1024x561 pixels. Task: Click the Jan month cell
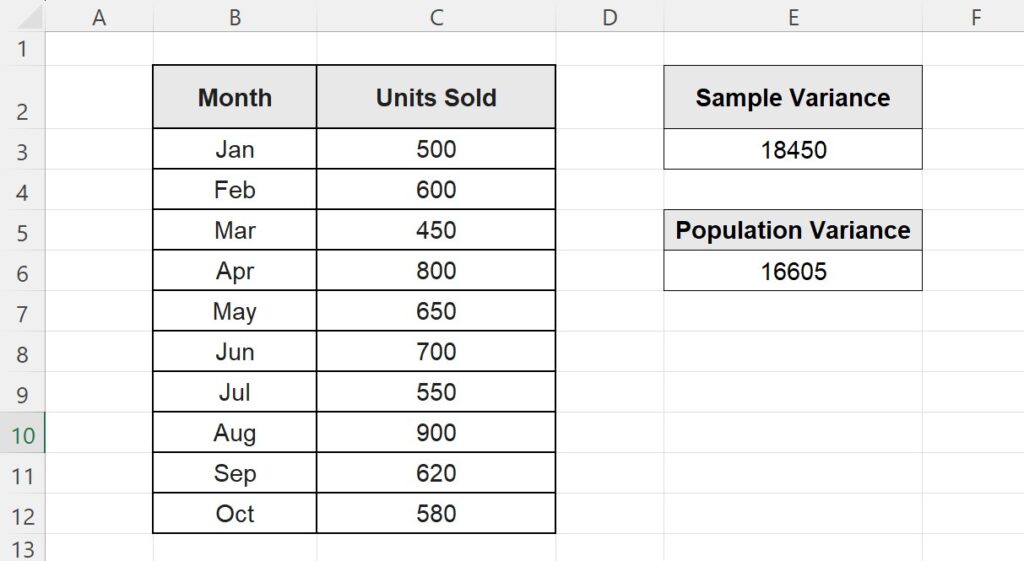[235, 150]
